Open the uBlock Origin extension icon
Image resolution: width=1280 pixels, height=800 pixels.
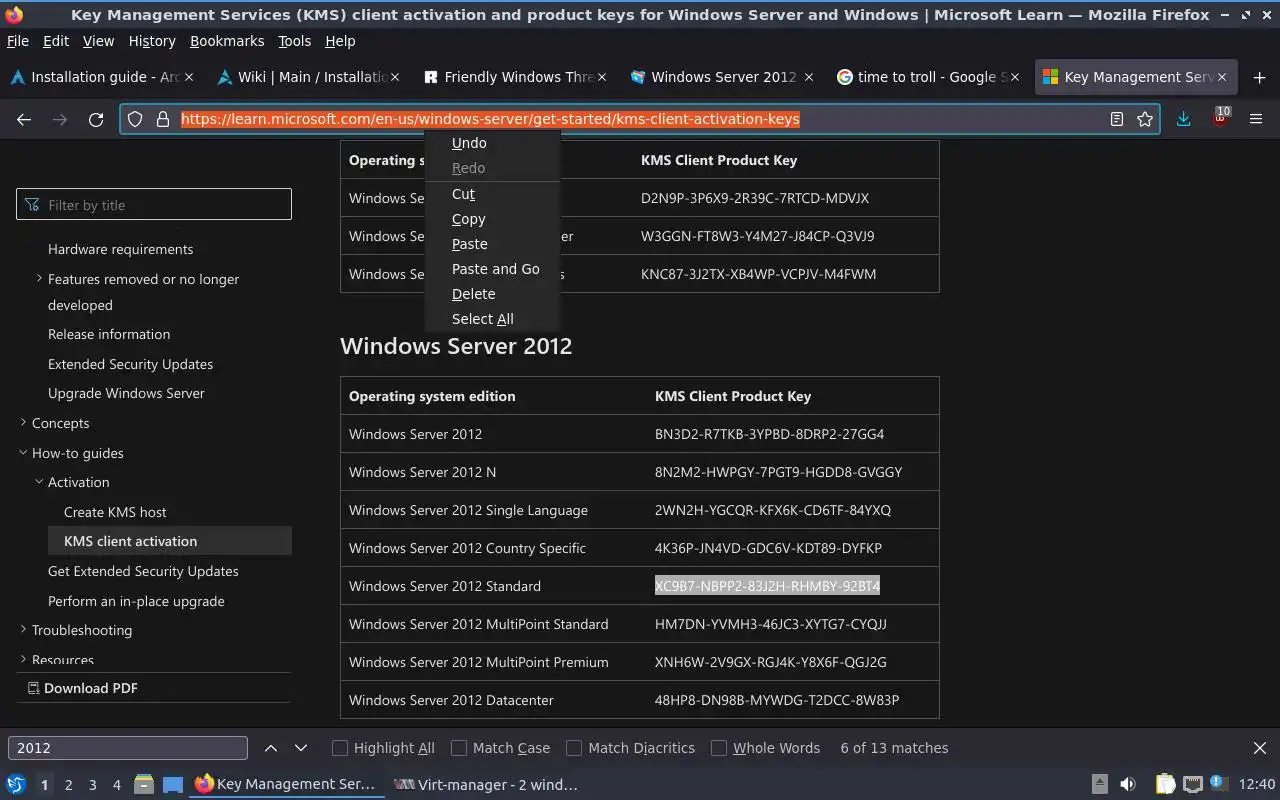[x=1220, y=118]
